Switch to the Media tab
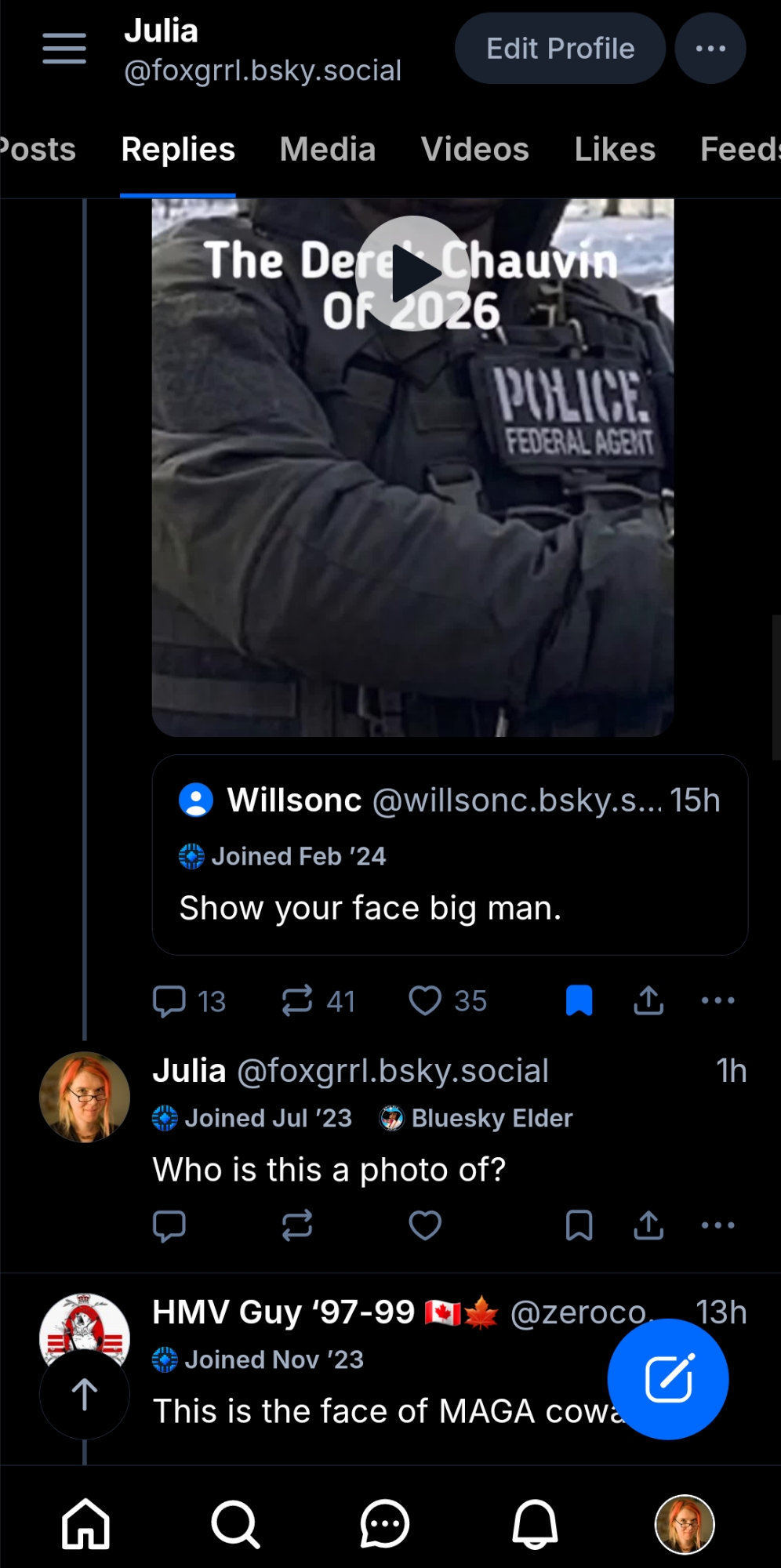Viewport: 781px width, 1568px height. [328, 149]
